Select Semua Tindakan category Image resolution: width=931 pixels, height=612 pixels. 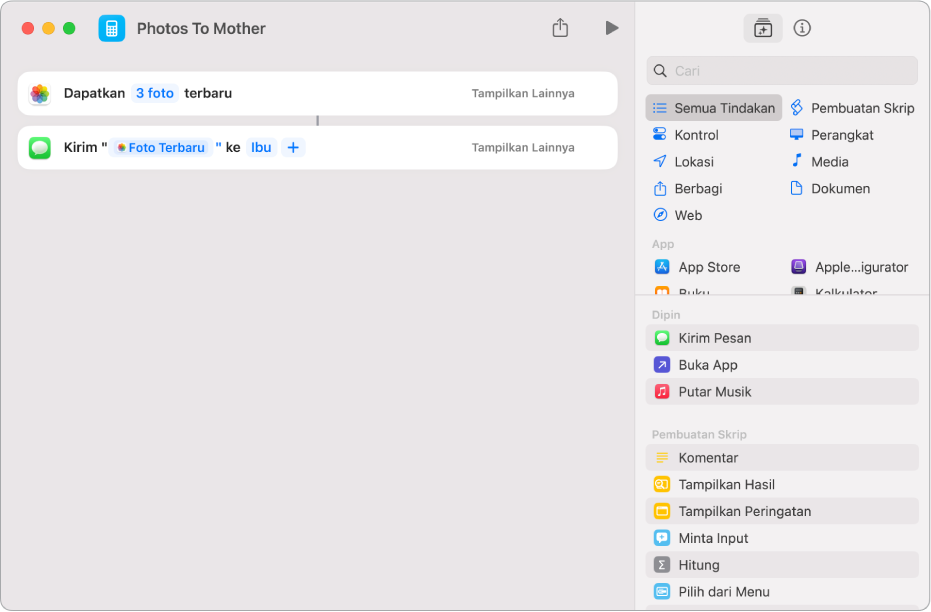pyautogui.click(x=714, y=108)
